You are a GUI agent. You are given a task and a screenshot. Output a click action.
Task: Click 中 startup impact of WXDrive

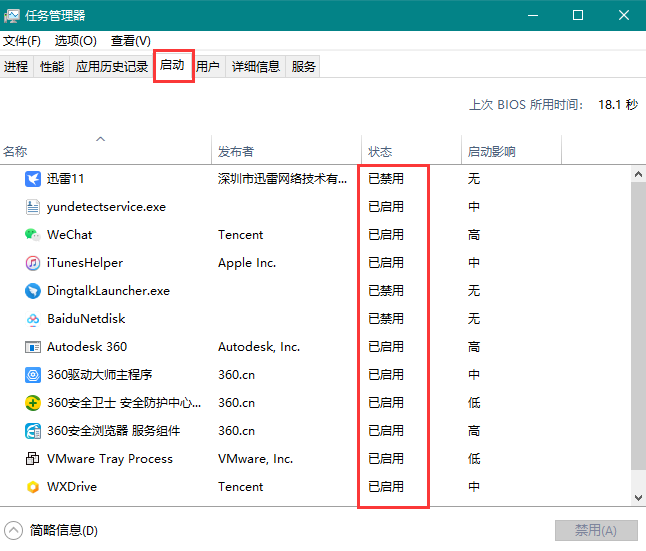[474, 487]
